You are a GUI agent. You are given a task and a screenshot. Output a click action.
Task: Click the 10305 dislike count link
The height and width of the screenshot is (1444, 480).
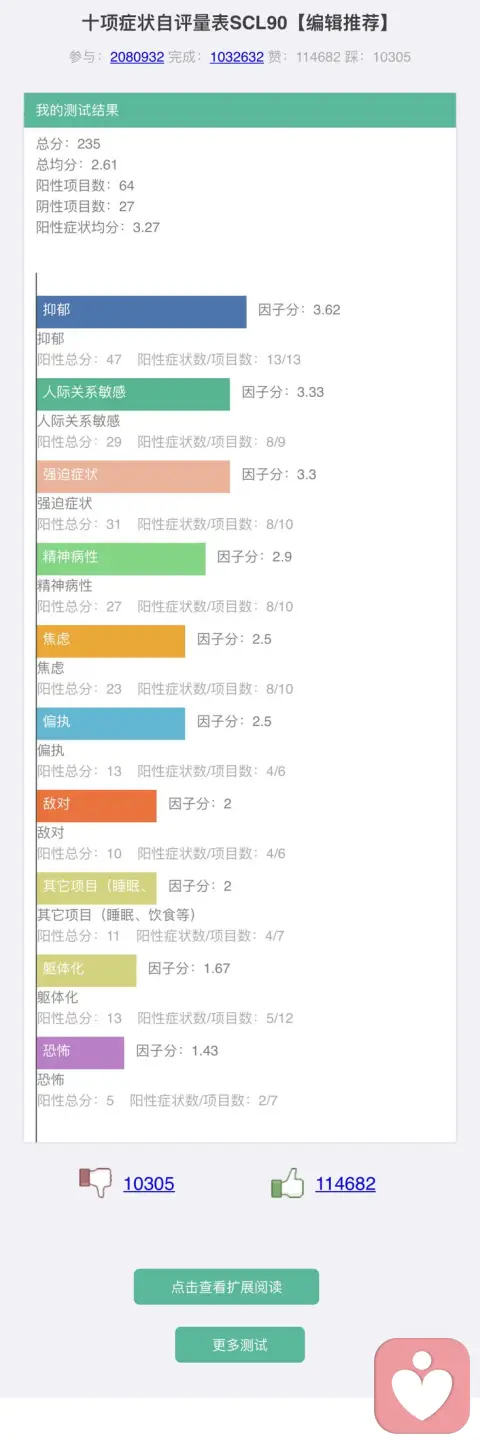(x=149, y=1184)
